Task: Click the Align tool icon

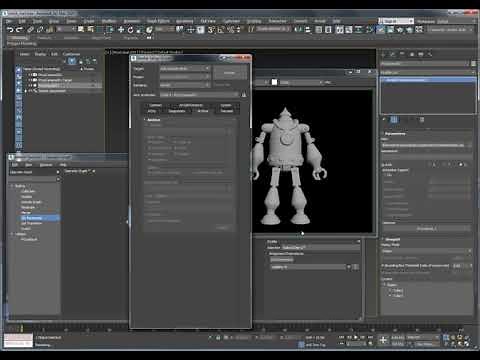Action: [x=308, y=30]
